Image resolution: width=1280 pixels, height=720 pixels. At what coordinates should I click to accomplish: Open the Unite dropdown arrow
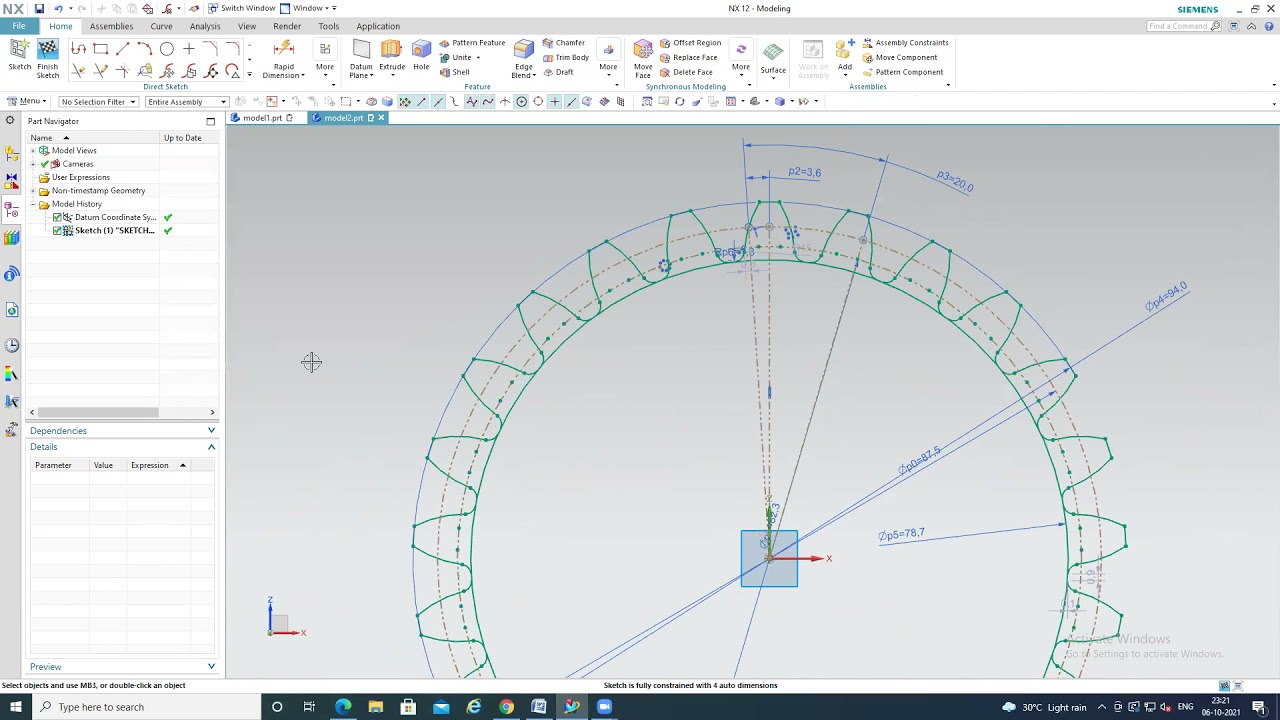tap(478, 58)
